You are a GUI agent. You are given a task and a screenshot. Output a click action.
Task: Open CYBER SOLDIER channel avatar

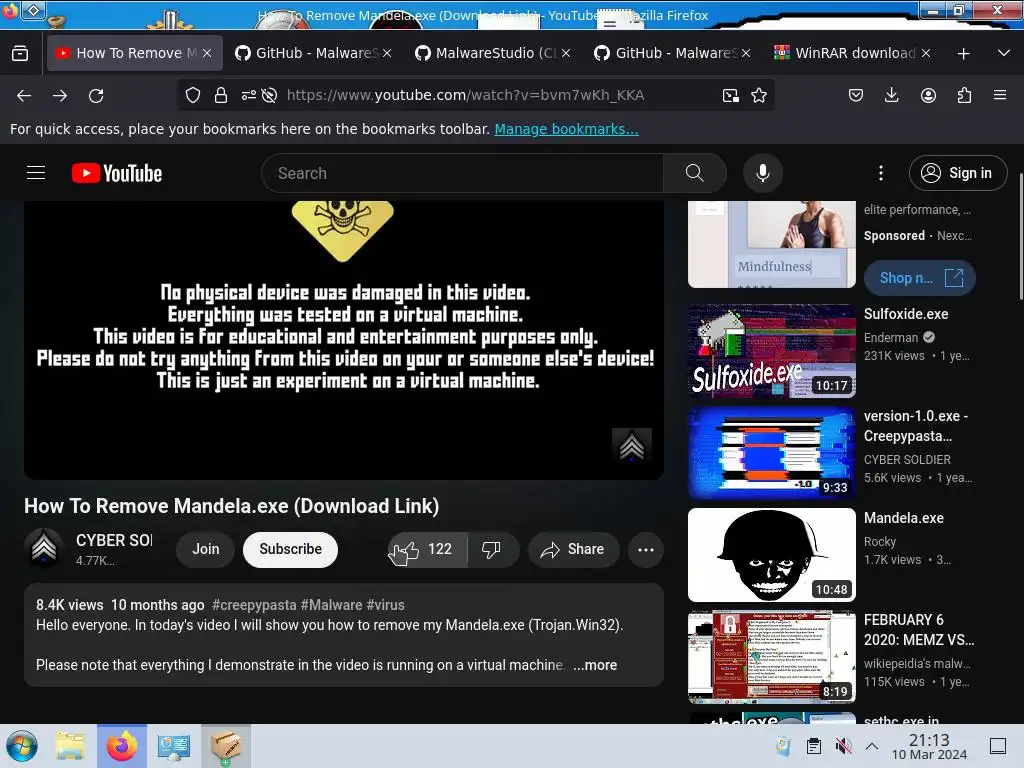[44, 548]
